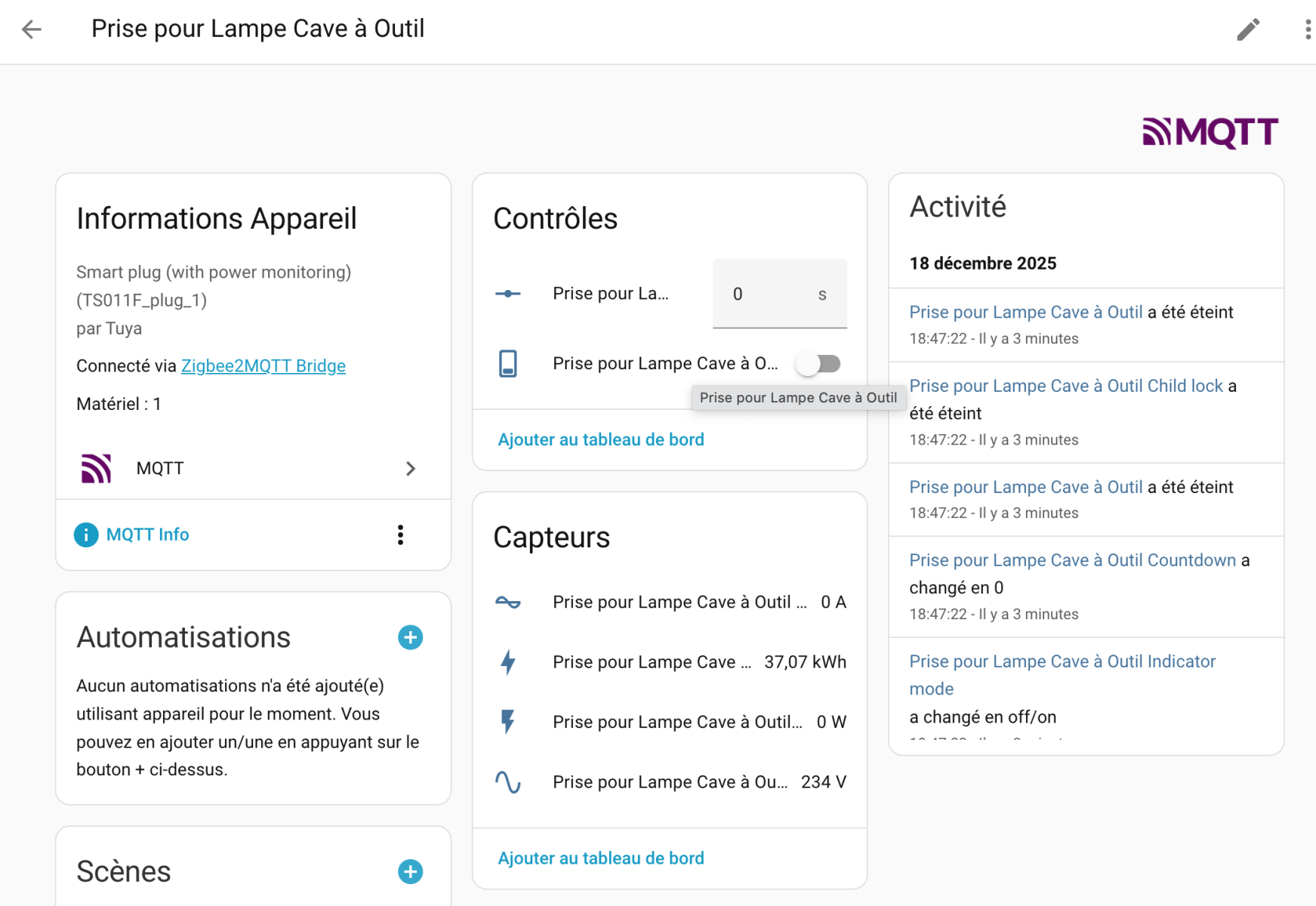Add an automation with the plus icon
Image resolution: width=1316 pixels, height=906 pixels.
click(x=410, y=638)
